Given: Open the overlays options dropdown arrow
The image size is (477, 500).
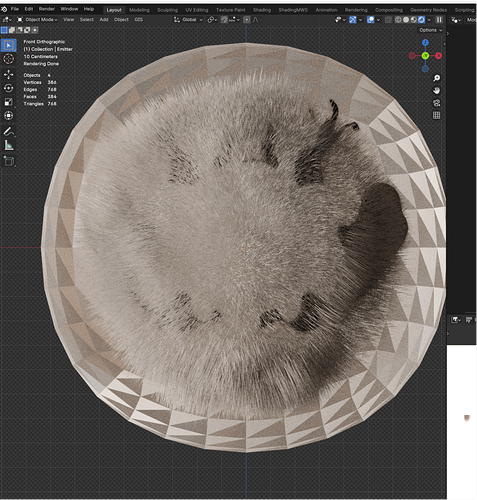Looking at the screenshot, I should point(378,20).
